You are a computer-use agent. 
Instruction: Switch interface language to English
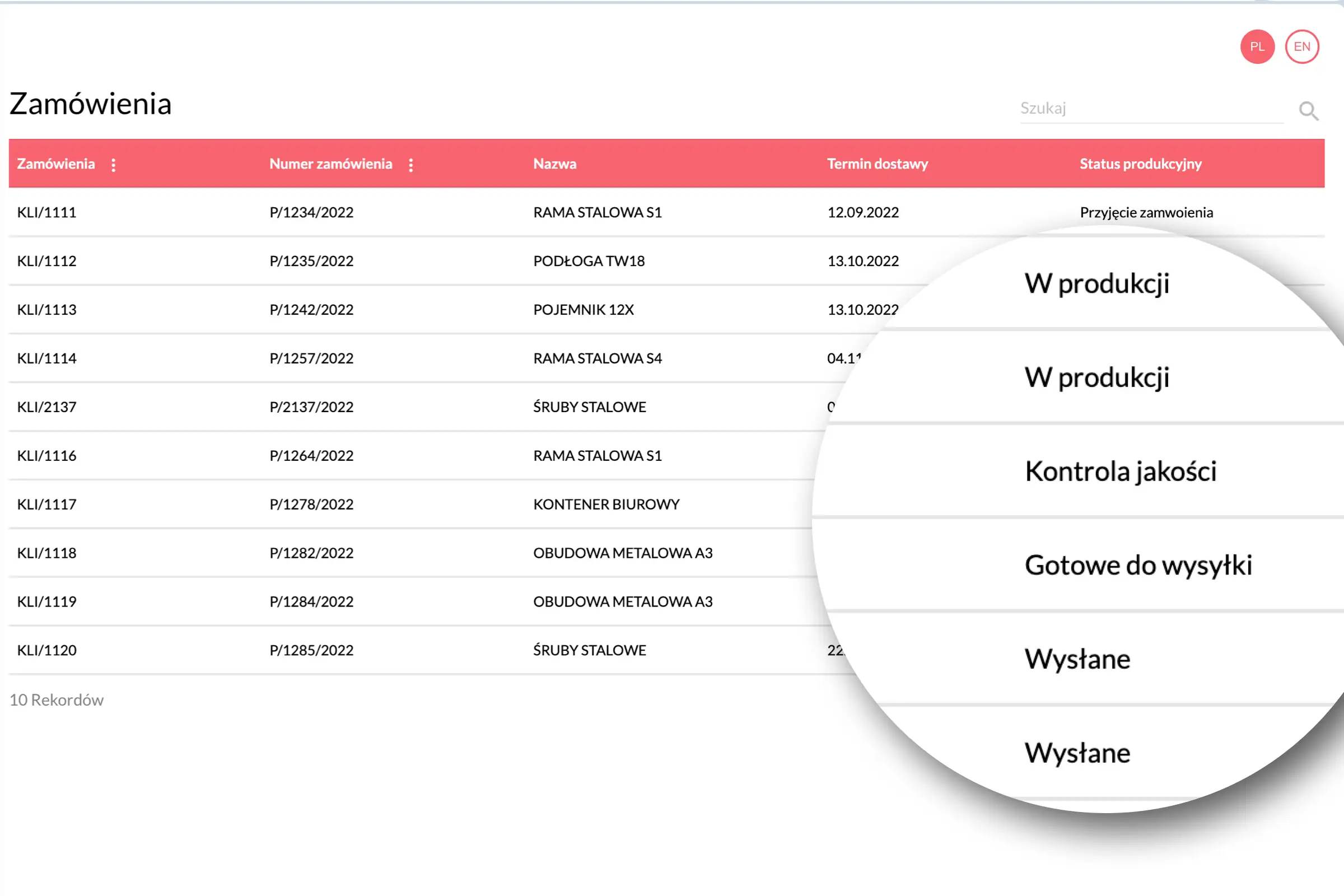pyautogui.click(x=1303, y=46)
